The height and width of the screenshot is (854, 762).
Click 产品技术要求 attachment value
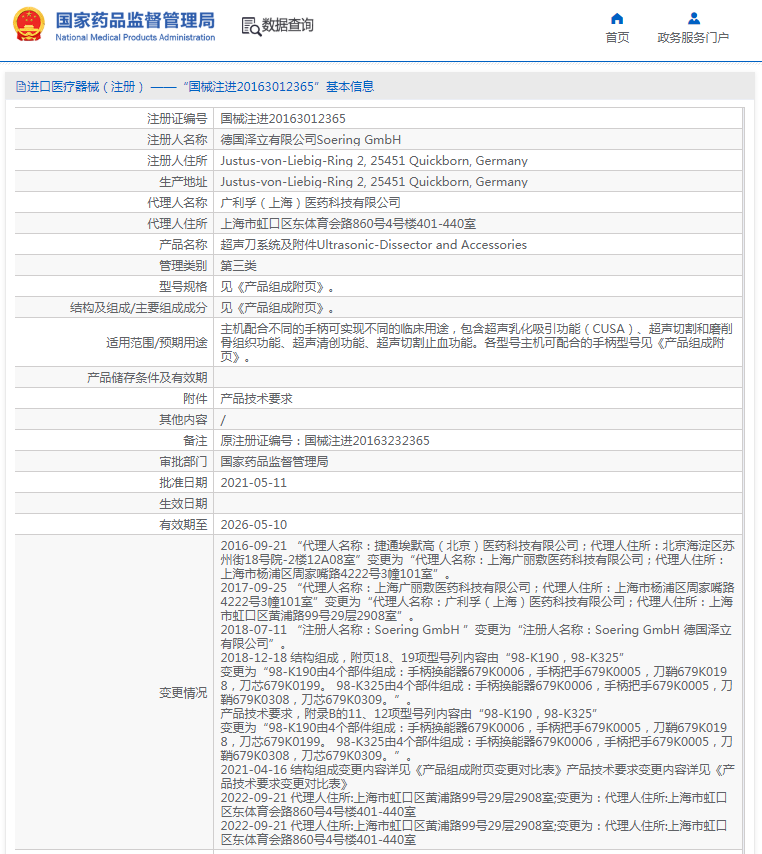point(256,399)
